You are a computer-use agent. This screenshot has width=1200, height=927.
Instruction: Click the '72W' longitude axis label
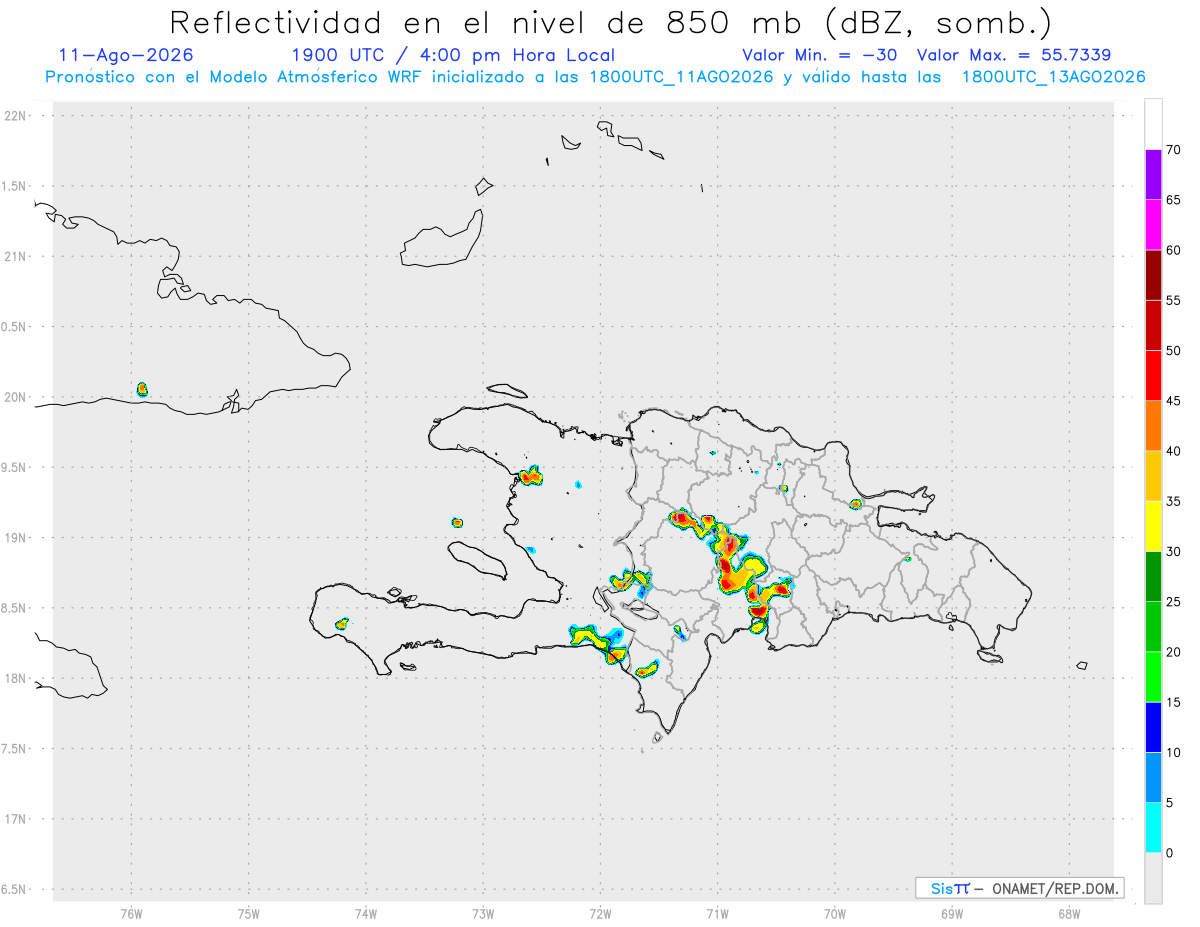(x=600, y=913)
